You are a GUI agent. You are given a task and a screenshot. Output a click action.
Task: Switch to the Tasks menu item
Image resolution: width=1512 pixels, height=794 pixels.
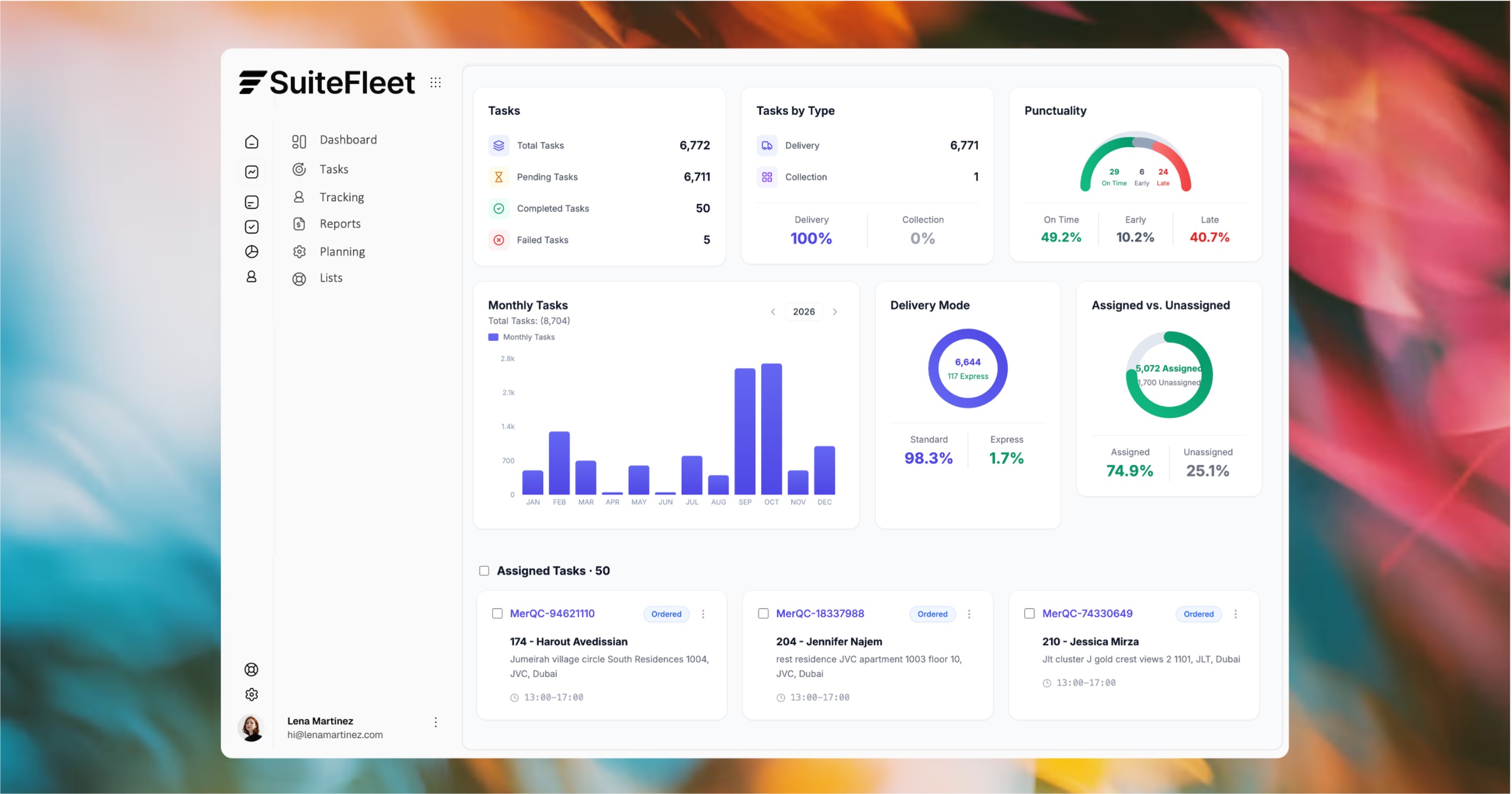(333, 168)
